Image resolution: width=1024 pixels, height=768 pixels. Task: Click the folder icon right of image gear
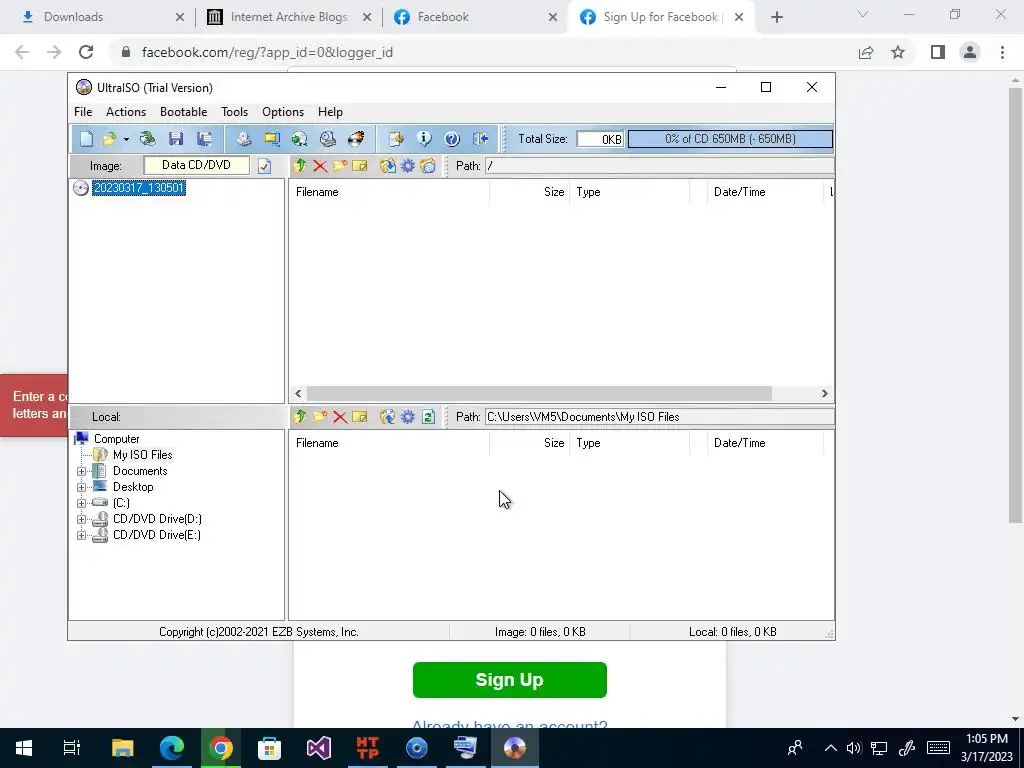[428, 166]
